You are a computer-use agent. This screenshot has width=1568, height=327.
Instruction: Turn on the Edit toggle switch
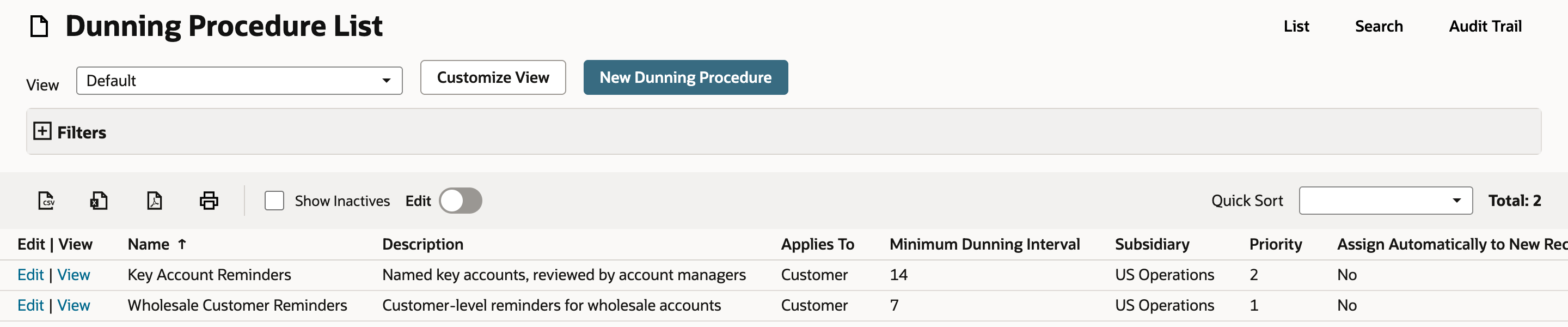461,201
